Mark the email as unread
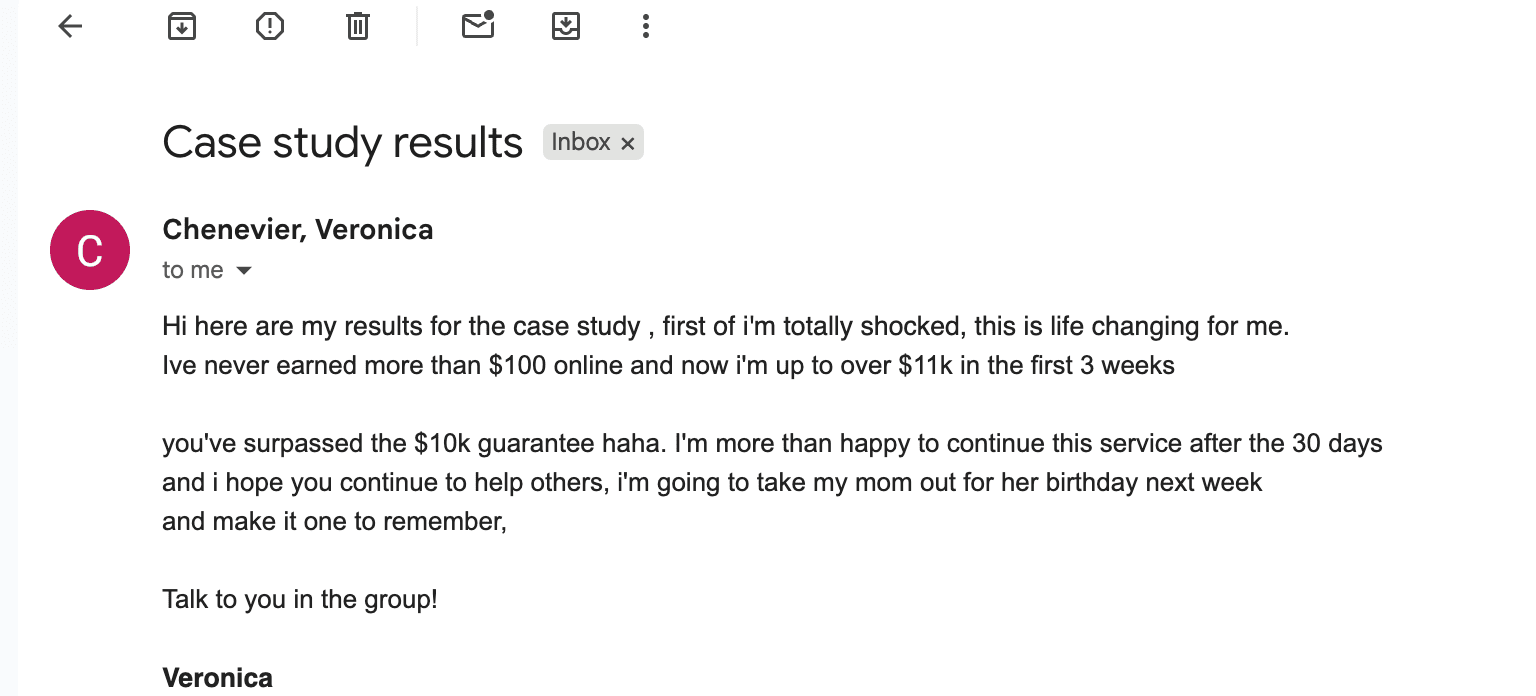1536x696 pixels. pos(478,26)
